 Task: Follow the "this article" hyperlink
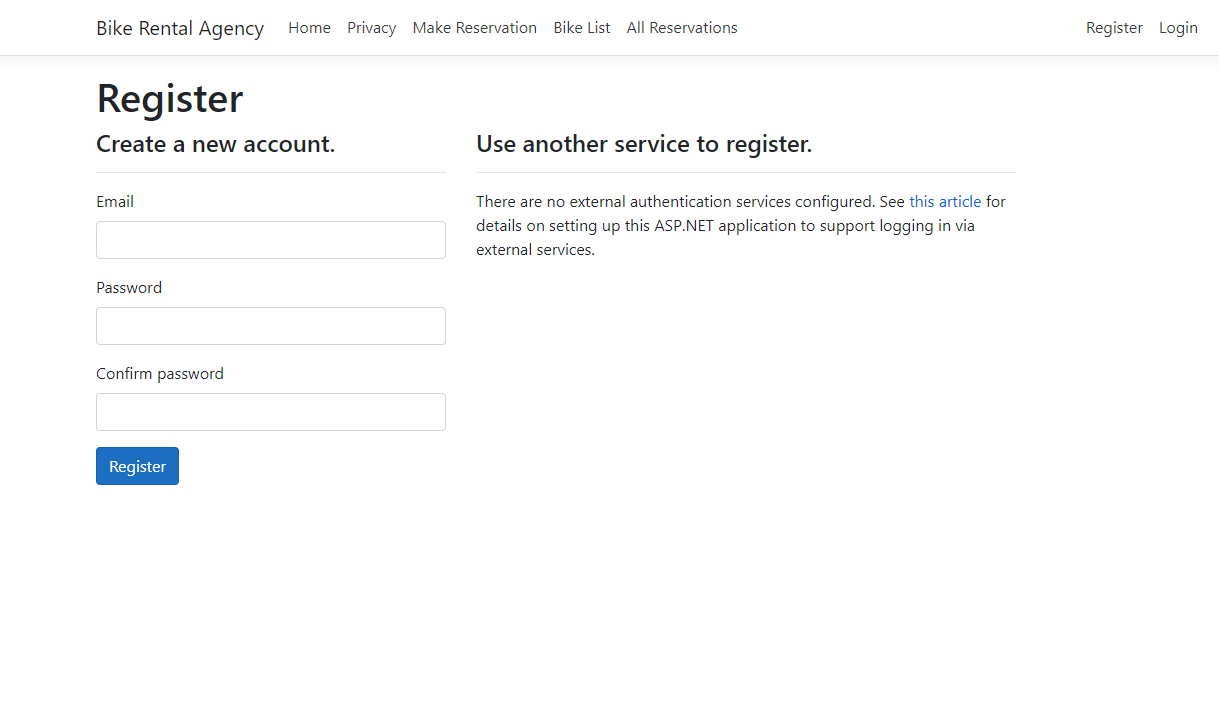pyautogui.click(x=944, y=202)
